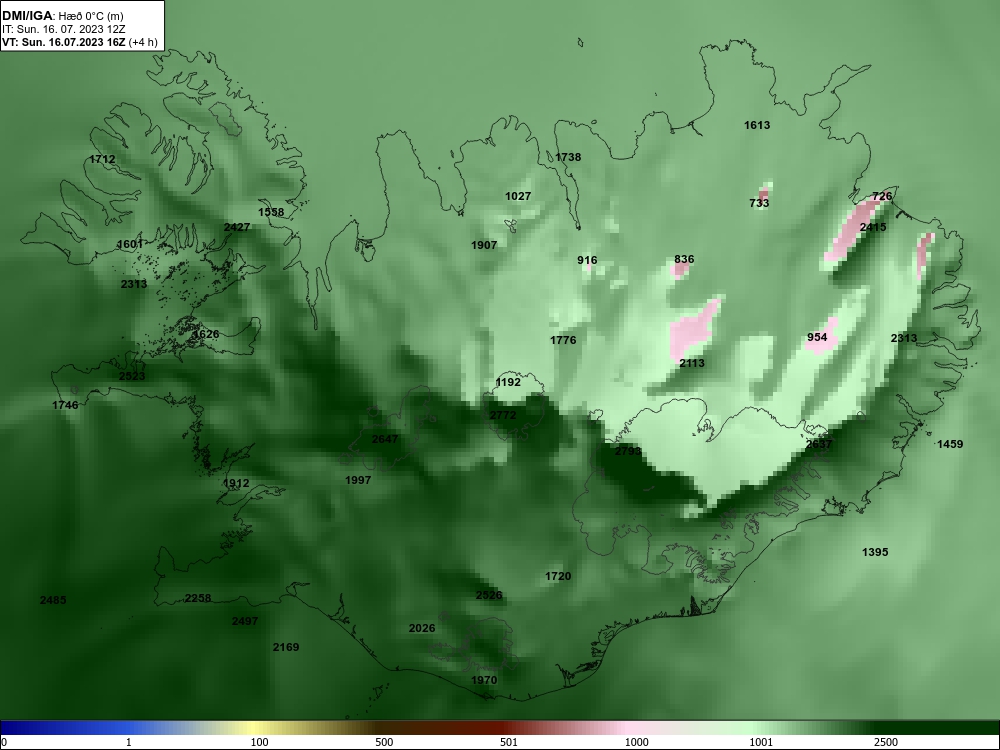The image size is (1000, 750).
Task: Click the legend tick label 100
Action: click(x=259, y=742)
